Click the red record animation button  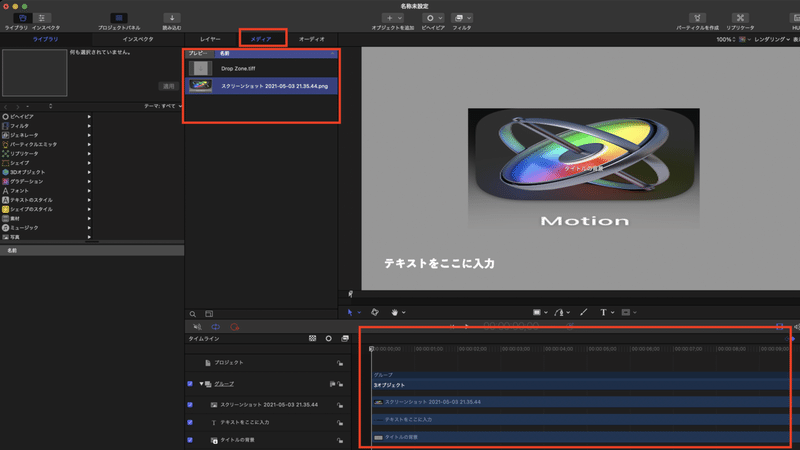pyautogui.click(x=235, y=327)
